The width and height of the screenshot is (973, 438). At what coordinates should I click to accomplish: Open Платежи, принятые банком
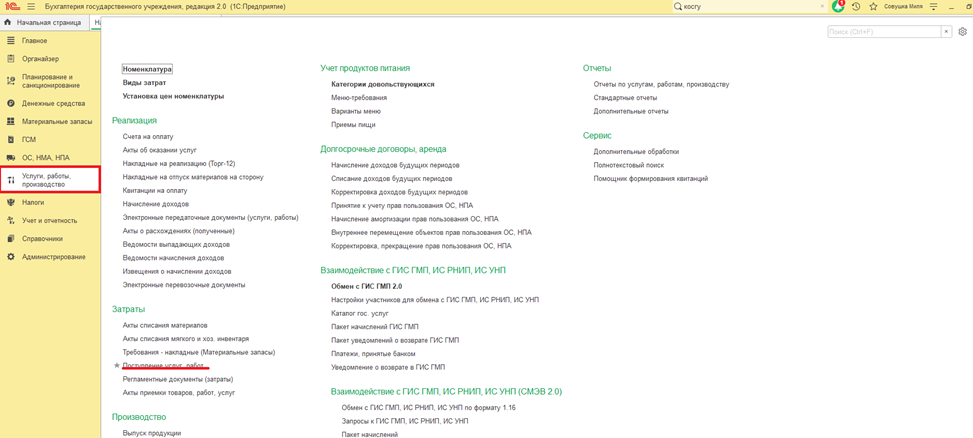click(x=374, y=354)
